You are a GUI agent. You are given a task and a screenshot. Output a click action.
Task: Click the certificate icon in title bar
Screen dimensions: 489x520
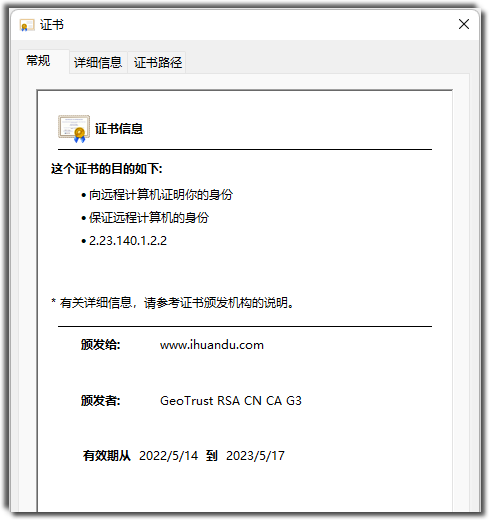(x=27, y=25)
